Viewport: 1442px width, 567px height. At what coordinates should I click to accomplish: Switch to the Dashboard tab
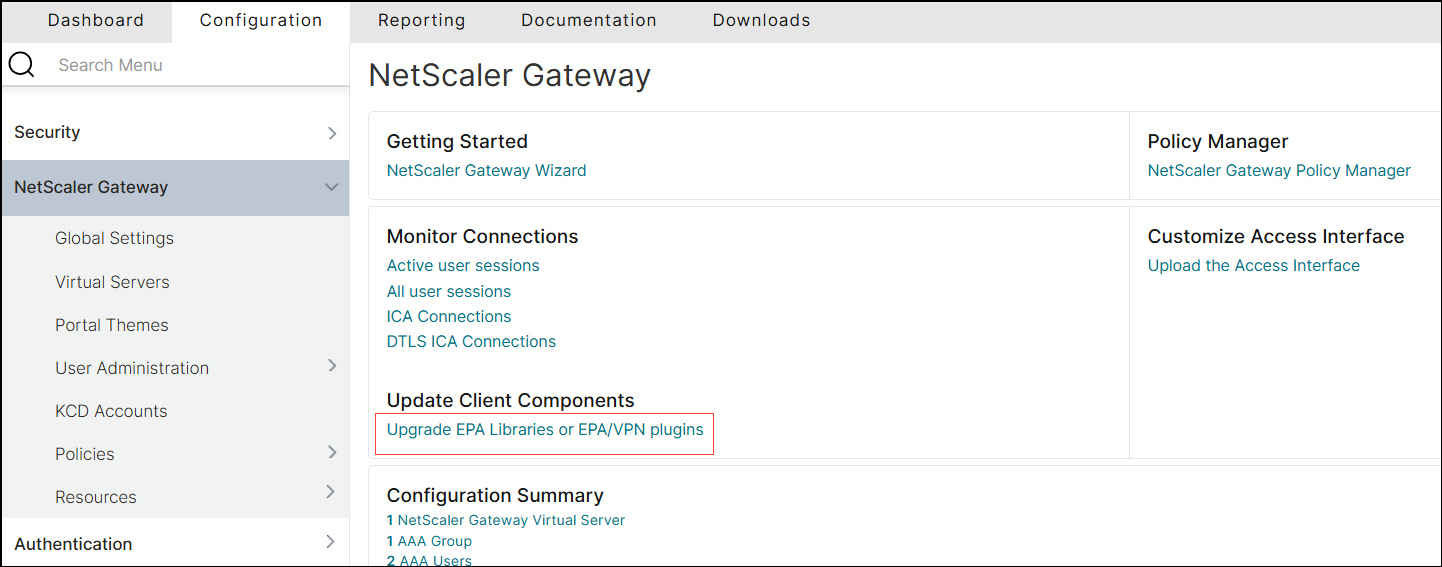coord(96,20)
